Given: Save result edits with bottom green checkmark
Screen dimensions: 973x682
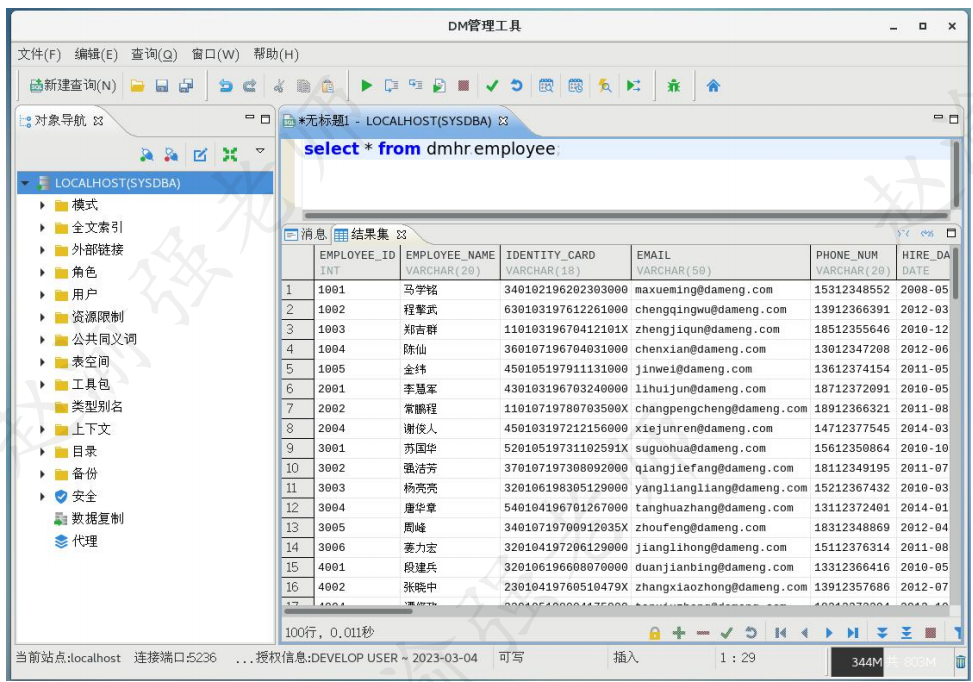Looking at the screenshot, I should [x=726, y=633].
